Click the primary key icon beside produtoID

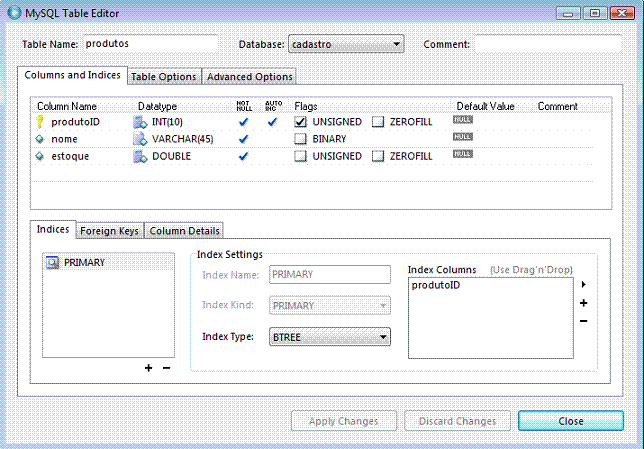pyautogui.click(x=40, y=122)
